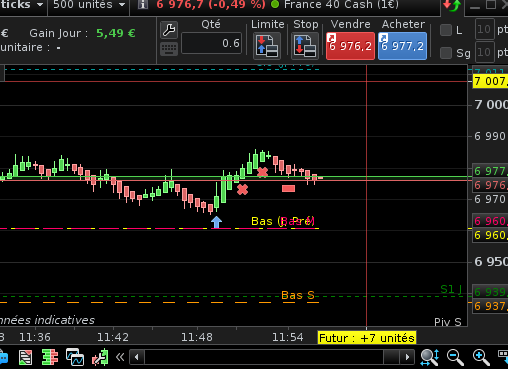This screenshot has width=508, height=369.
Task: Click Vendre button at 6 976,2
Action: pyautogui.click(x=350, y=46)
